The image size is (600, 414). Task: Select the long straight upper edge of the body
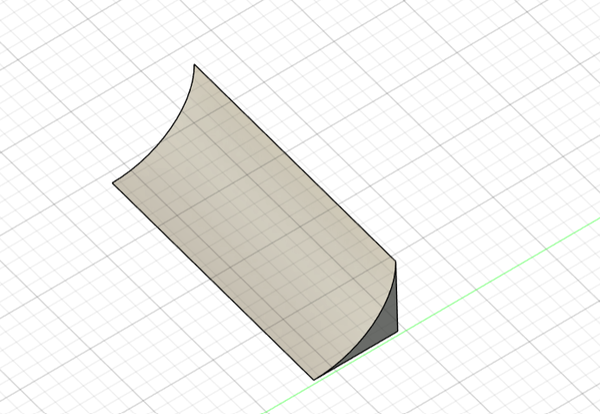[295, 163]
